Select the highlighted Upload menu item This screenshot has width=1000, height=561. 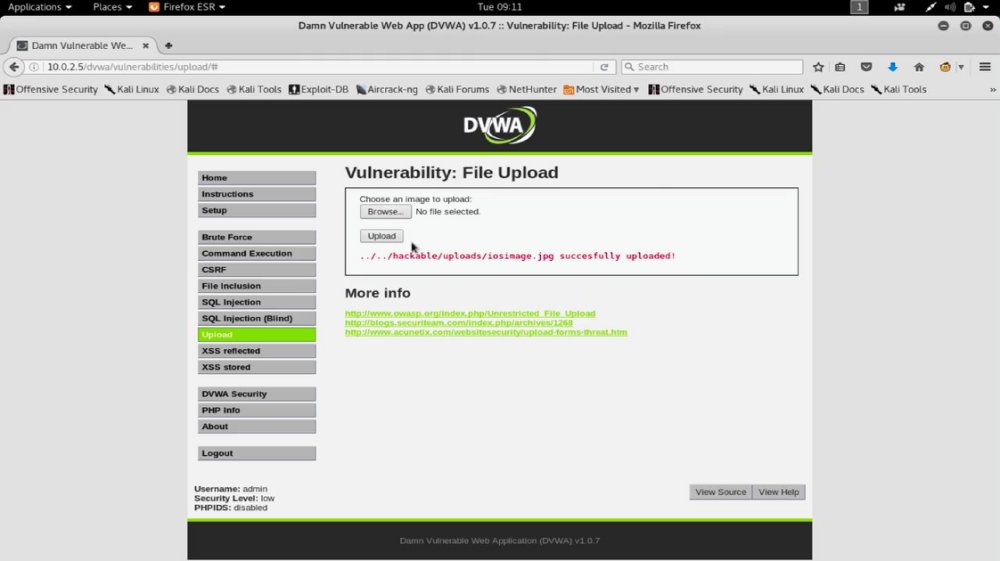(256, 335)
